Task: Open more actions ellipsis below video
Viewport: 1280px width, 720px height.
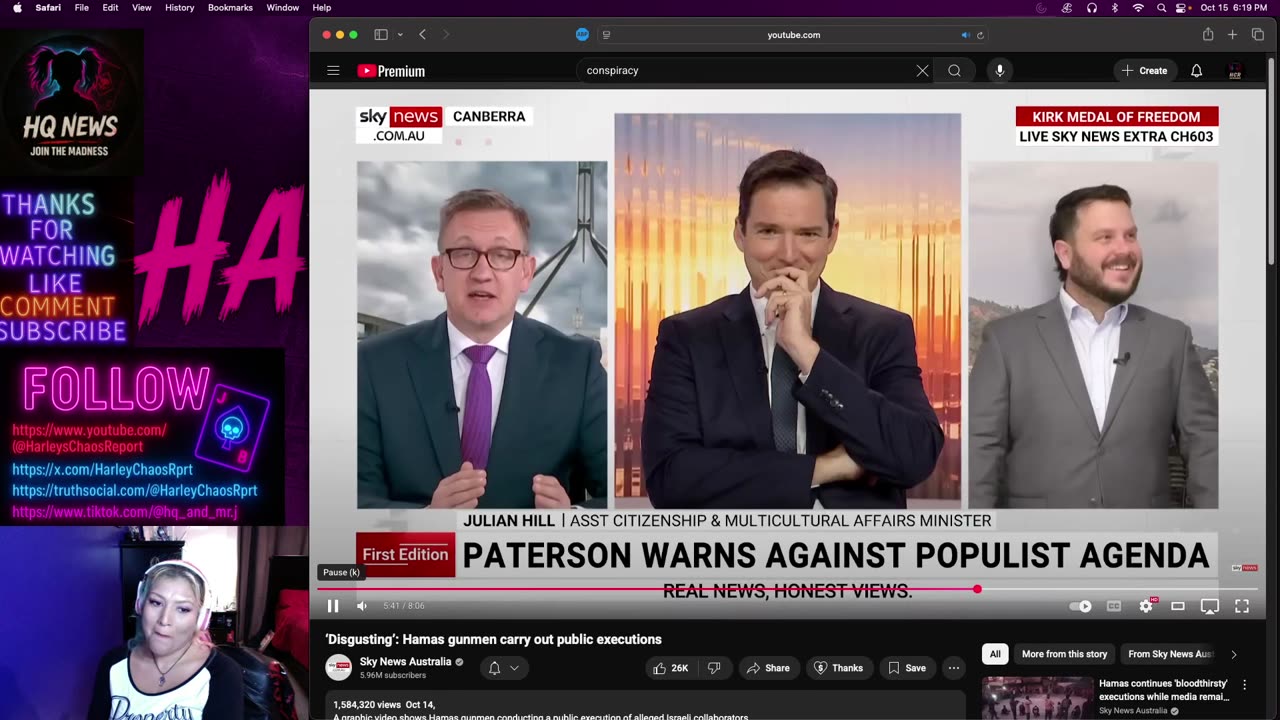Action: coord(954,668)
